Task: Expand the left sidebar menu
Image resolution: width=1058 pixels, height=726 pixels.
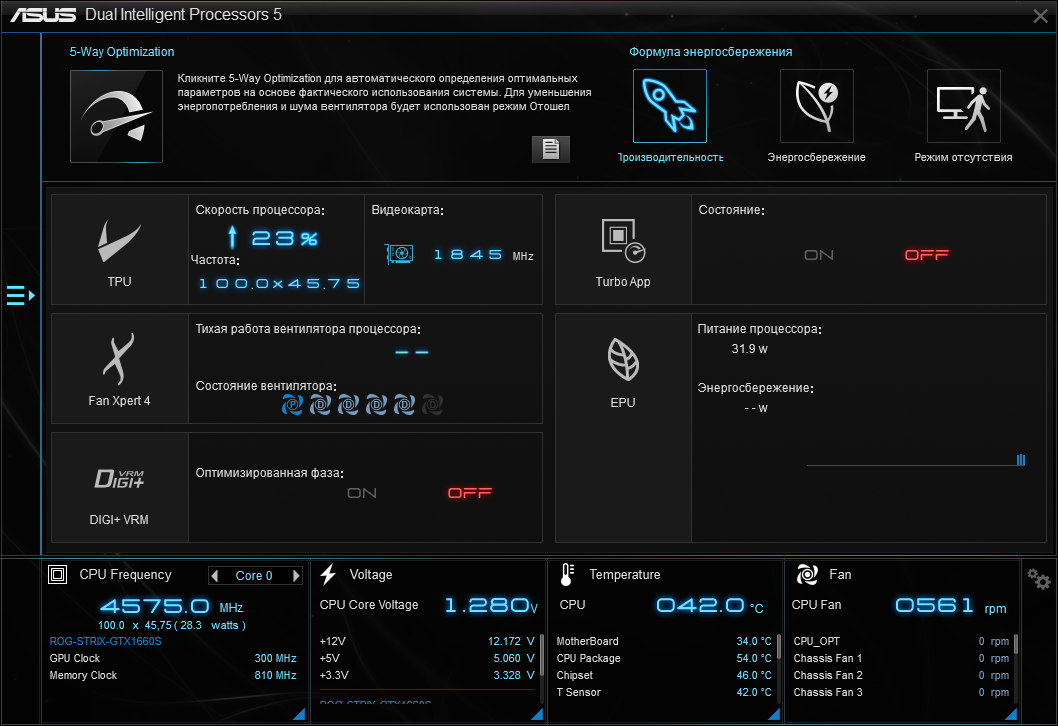Action: coord(20,295)
